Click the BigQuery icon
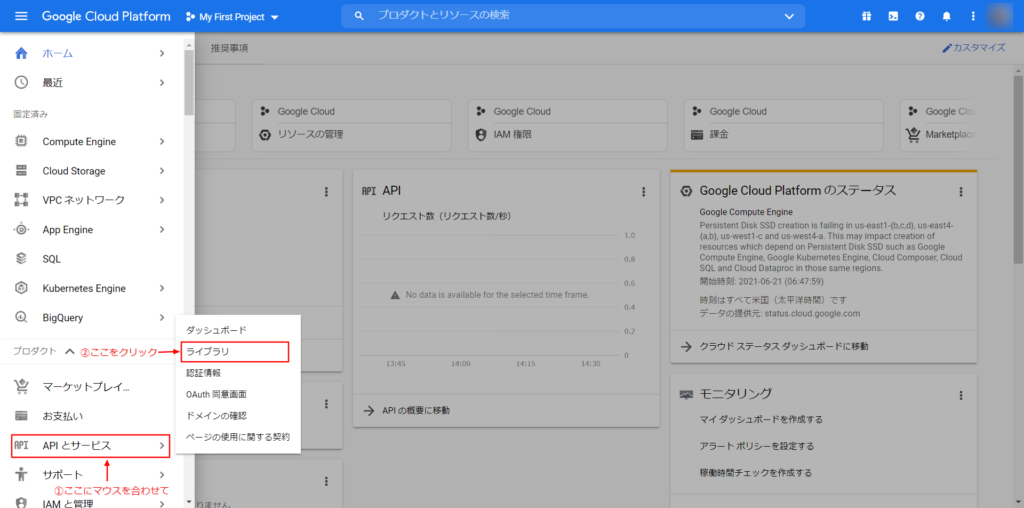Screen dimensions: 1024x508 tap(21, 317)
